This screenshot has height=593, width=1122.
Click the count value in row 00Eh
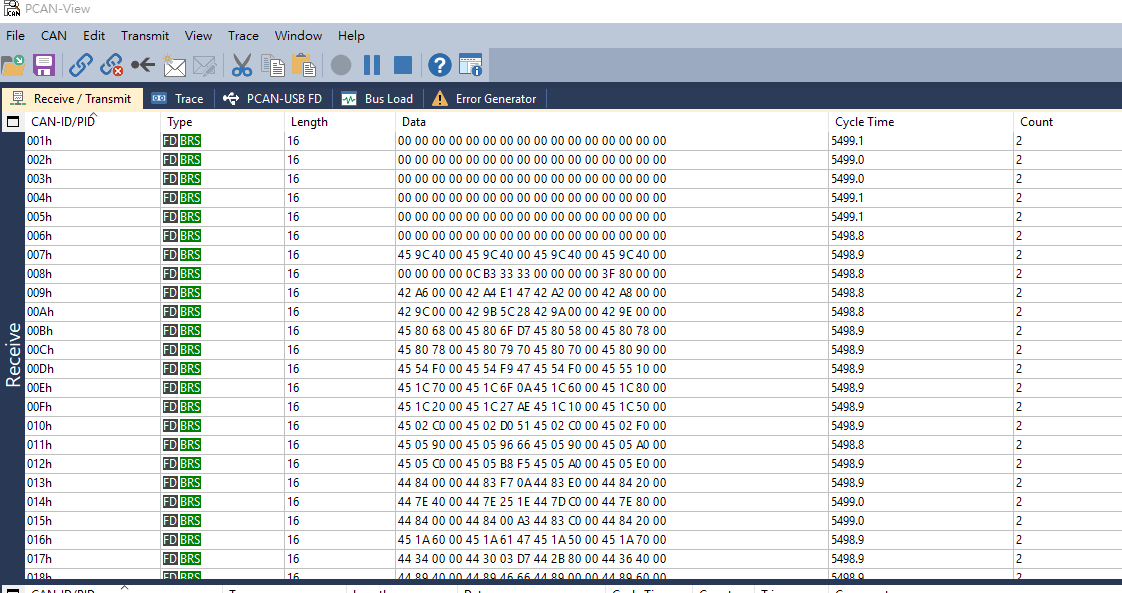click(1019, 388)
